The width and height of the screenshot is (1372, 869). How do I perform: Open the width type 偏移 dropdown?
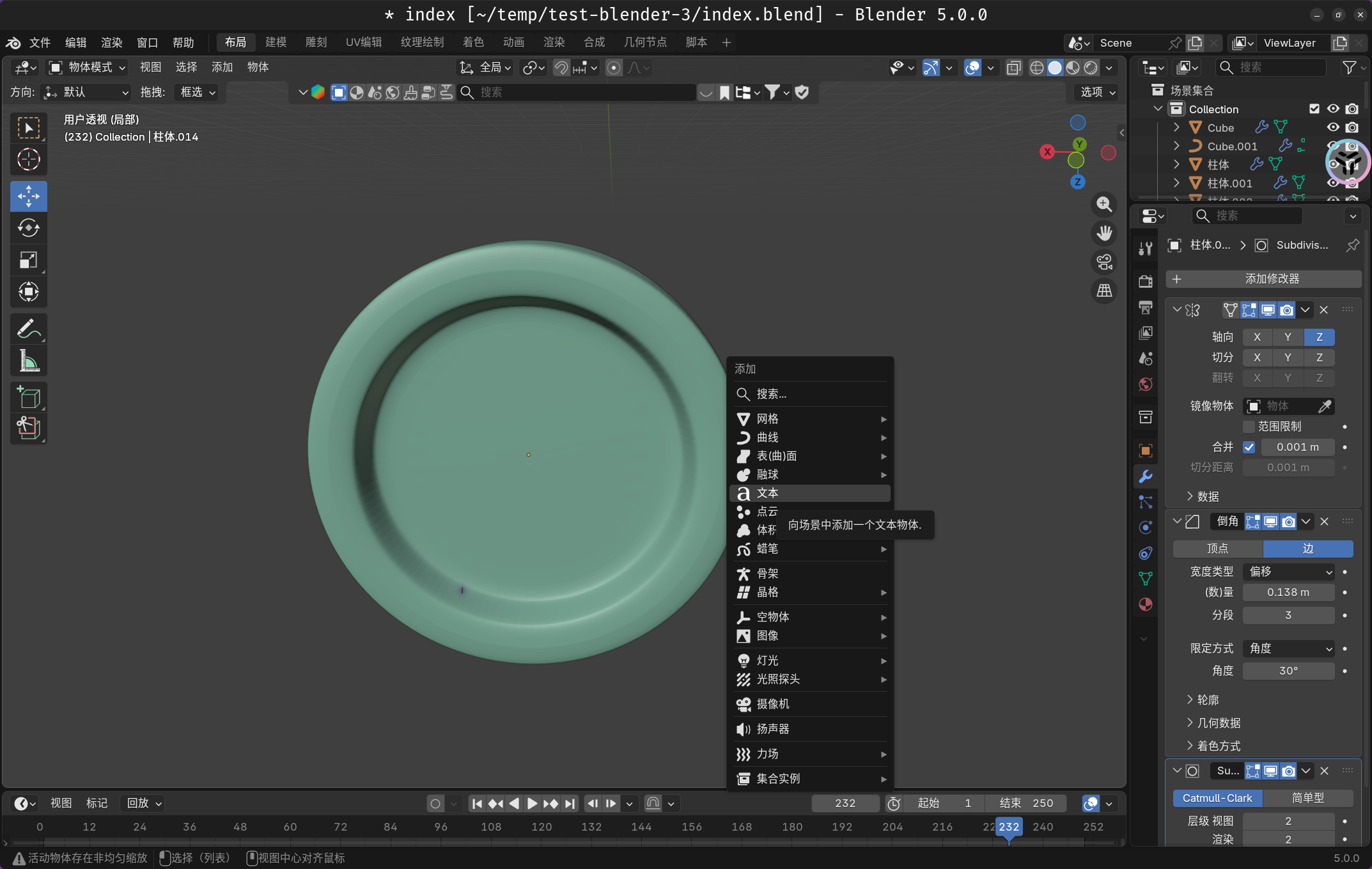[1288, 572]
